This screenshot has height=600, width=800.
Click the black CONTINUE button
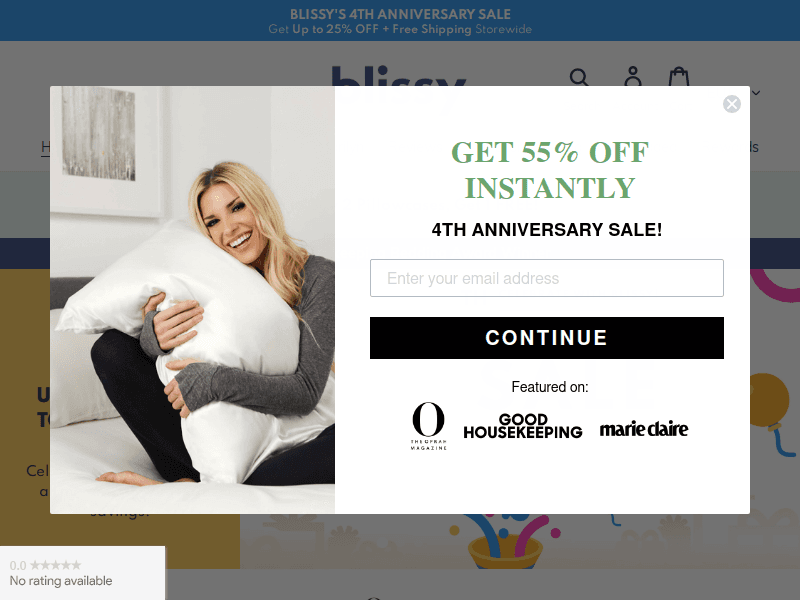[546, 338]
